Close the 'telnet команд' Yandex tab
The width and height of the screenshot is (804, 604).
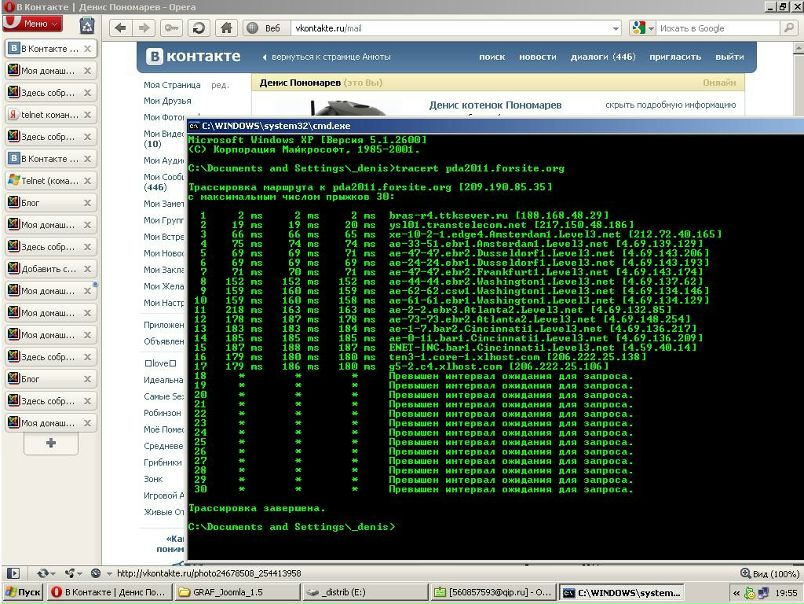click(88, 115)
